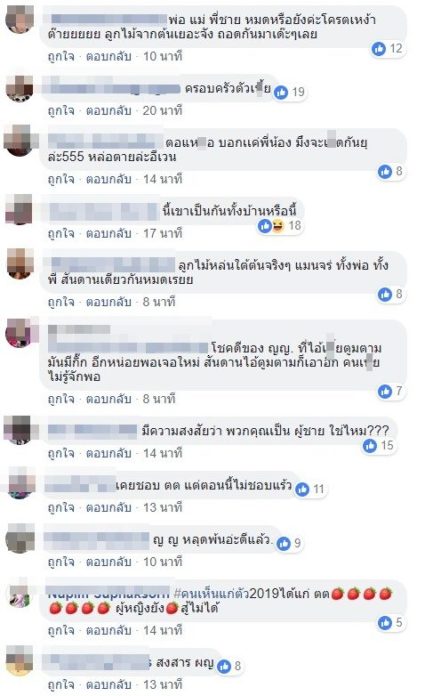433x696 pixels.
Task: Open the #คนเห็นแก่ตัว2019 hashtag link
Action: [x=212, y=593]
